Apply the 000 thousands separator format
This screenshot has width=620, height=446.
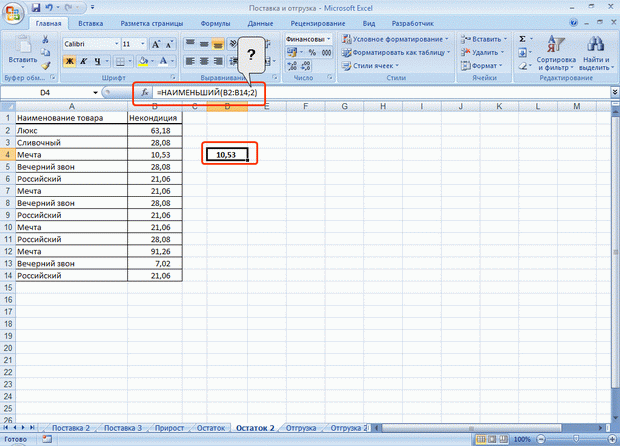[x=326, y=52]
